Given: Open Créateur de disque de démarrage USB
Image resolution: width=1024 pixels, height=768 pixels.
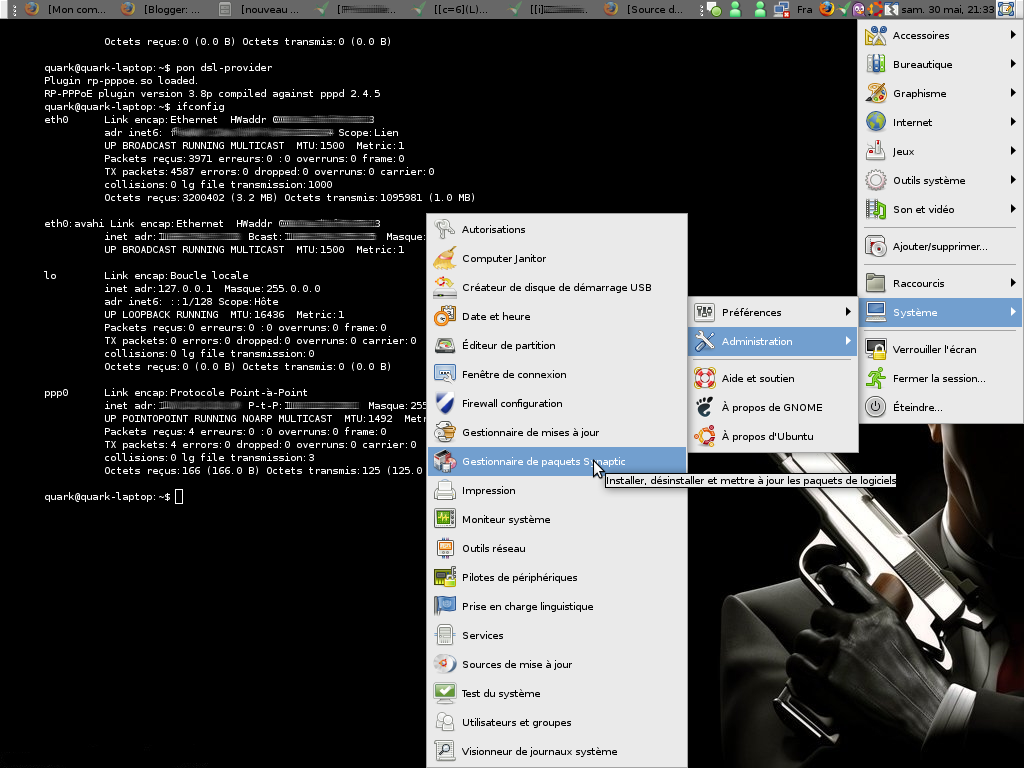Looking at the screenshot, I should click(557, 287).
